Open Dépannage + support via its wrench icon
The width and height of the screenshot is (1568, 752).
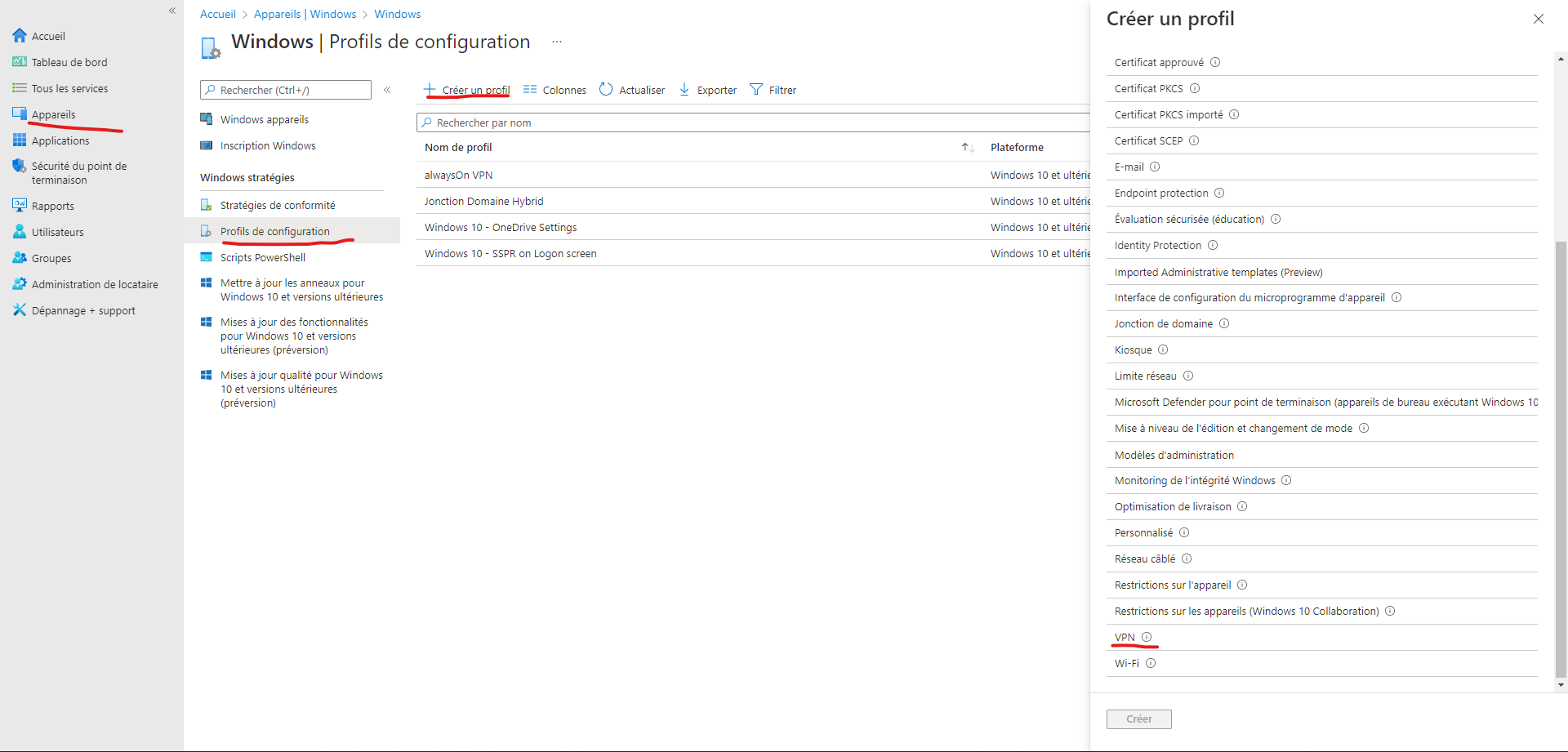[x=20, y=310]
